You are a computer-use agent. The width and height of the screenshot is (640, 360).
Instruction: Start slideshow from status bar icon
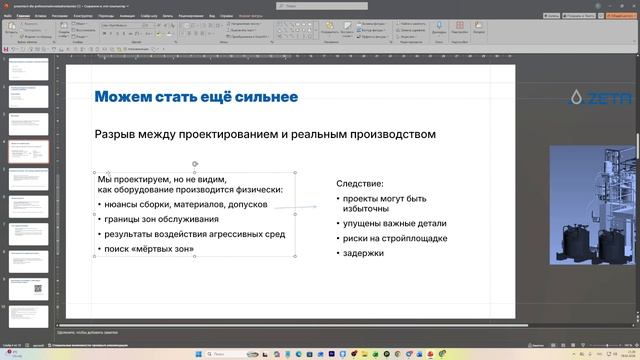coord(583,345)
